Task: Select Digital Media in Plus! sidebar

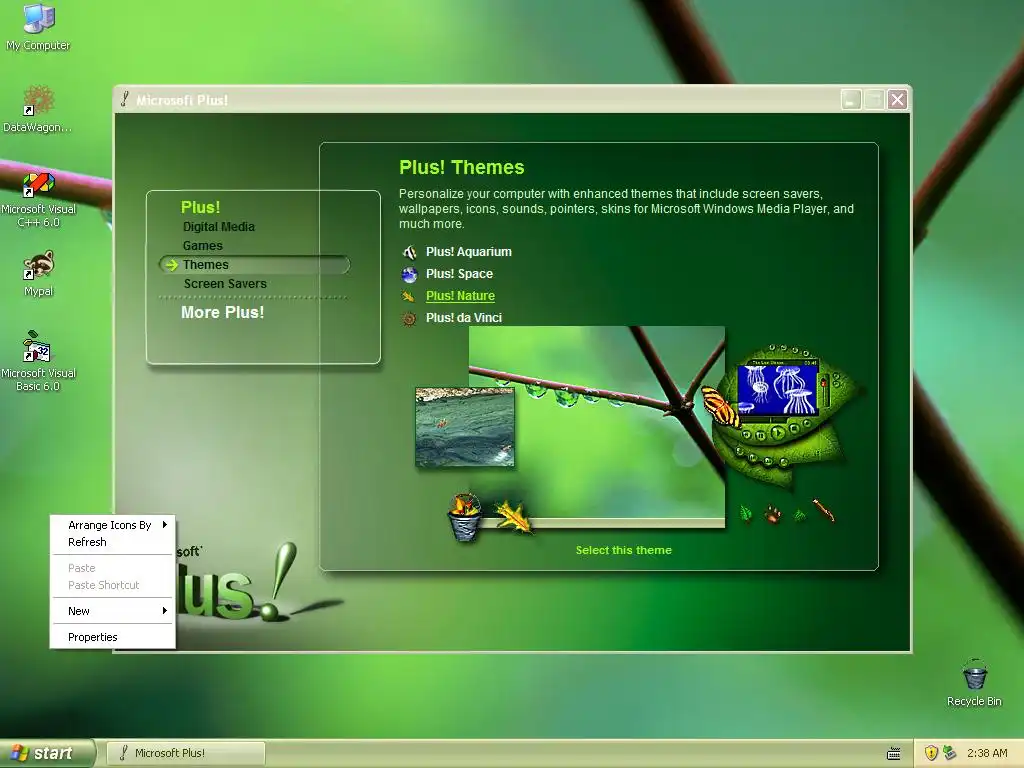Action: pyautogui.click(x=219, y=227)
